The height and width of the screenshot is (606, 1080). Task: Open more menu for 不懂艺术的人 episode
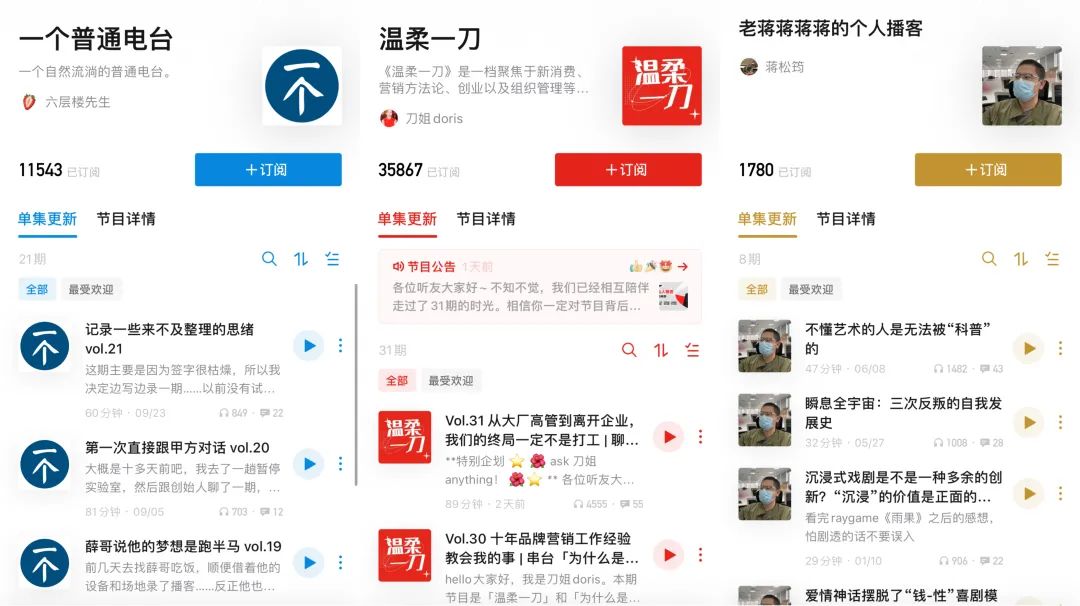tap(1060, 348)
